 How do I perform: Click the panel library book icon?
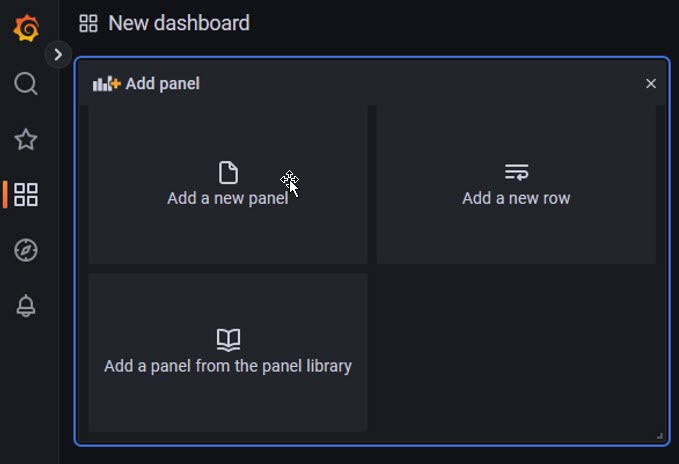(x=228, y=340)
